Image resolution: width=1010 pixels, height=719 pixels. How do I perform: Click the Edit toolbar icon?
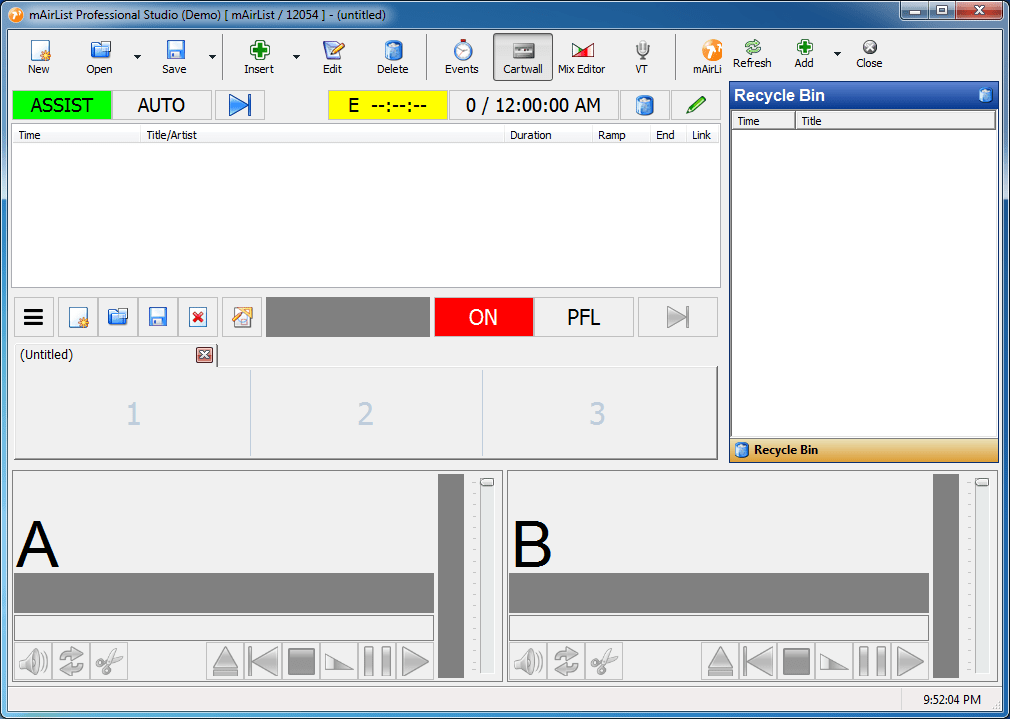(x=333, y=57)
